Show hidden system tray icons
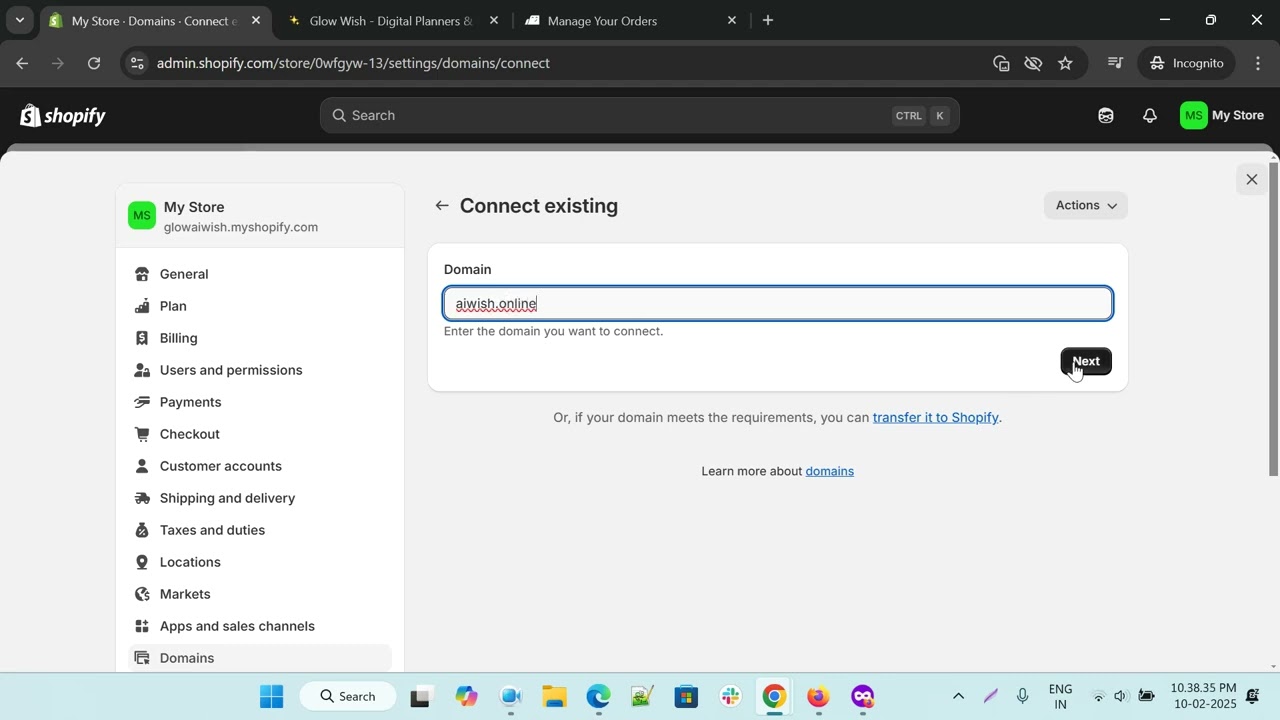The width and height of the screenshot is (1280, 720). point(958,696)
